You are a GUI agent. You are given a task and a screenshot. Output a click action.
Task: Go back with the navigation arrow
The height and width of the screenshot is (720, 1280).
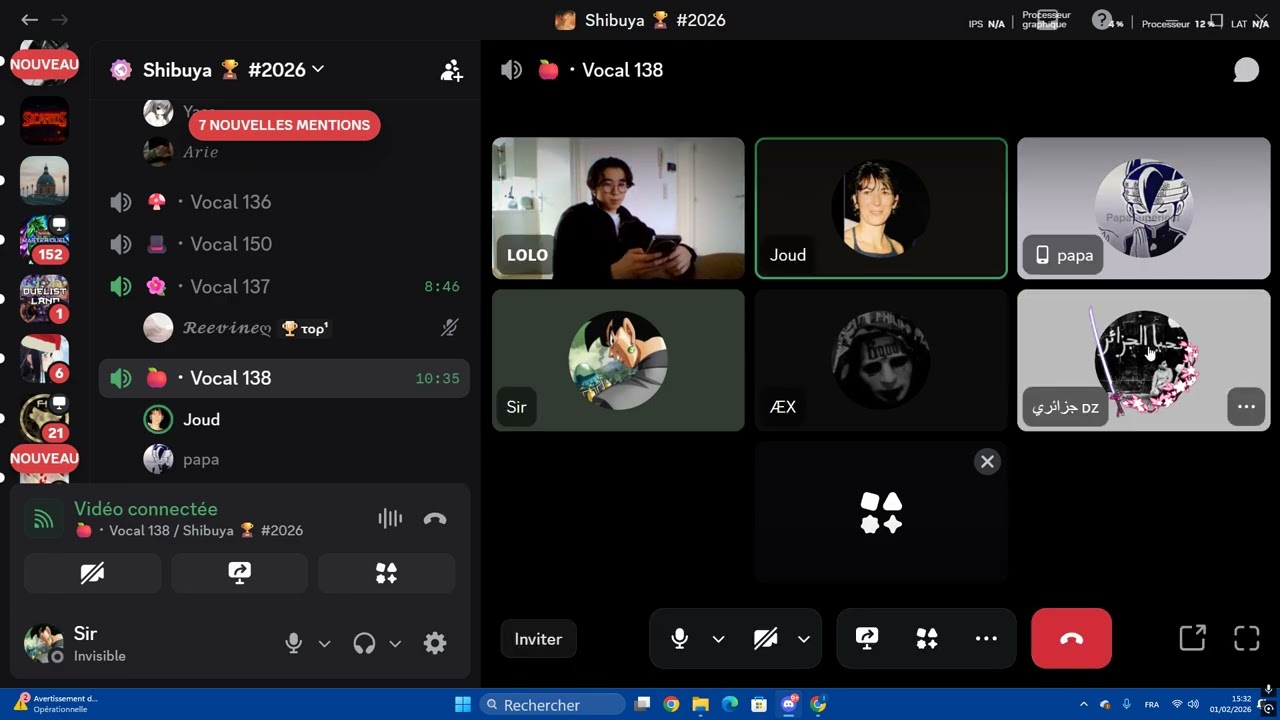[30, 20]
